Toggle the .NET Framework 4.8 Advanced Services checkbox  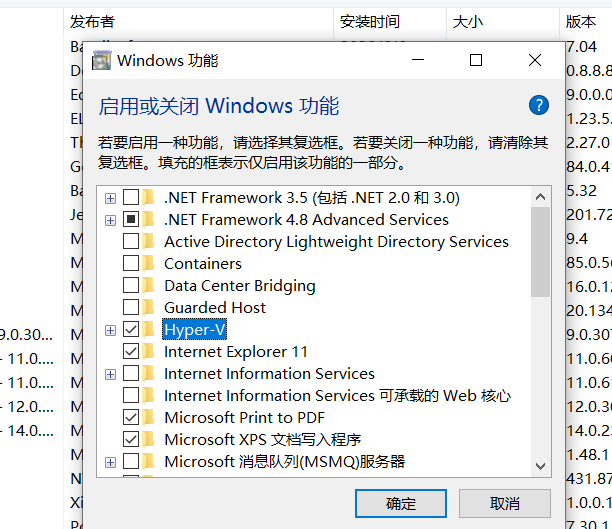pyautogui.click(x=131, y=219)
